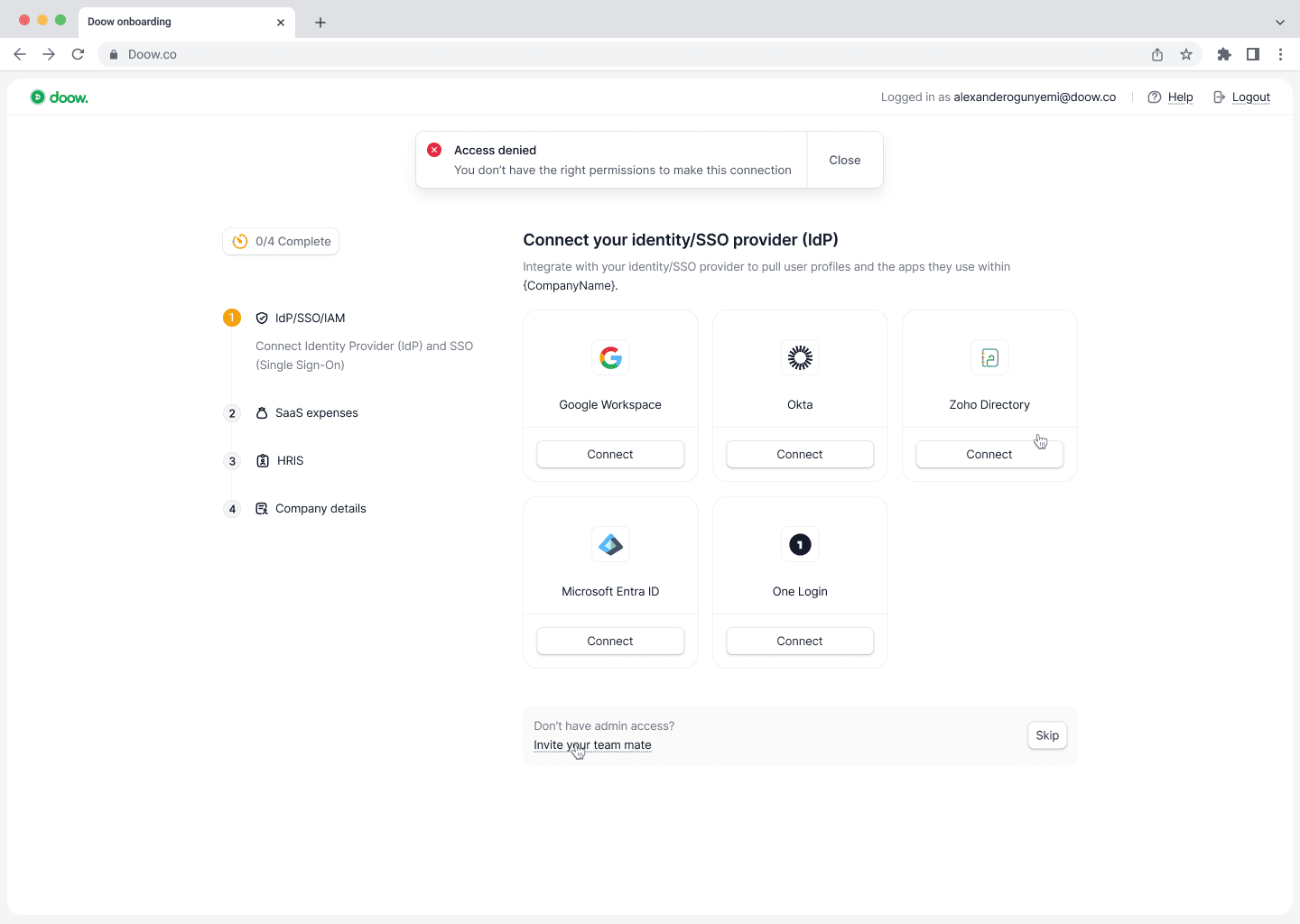Click the 0/4 Complete progress badge
Image resolution: width=1300 pixels, height=924 pixels.
point(281,242)
